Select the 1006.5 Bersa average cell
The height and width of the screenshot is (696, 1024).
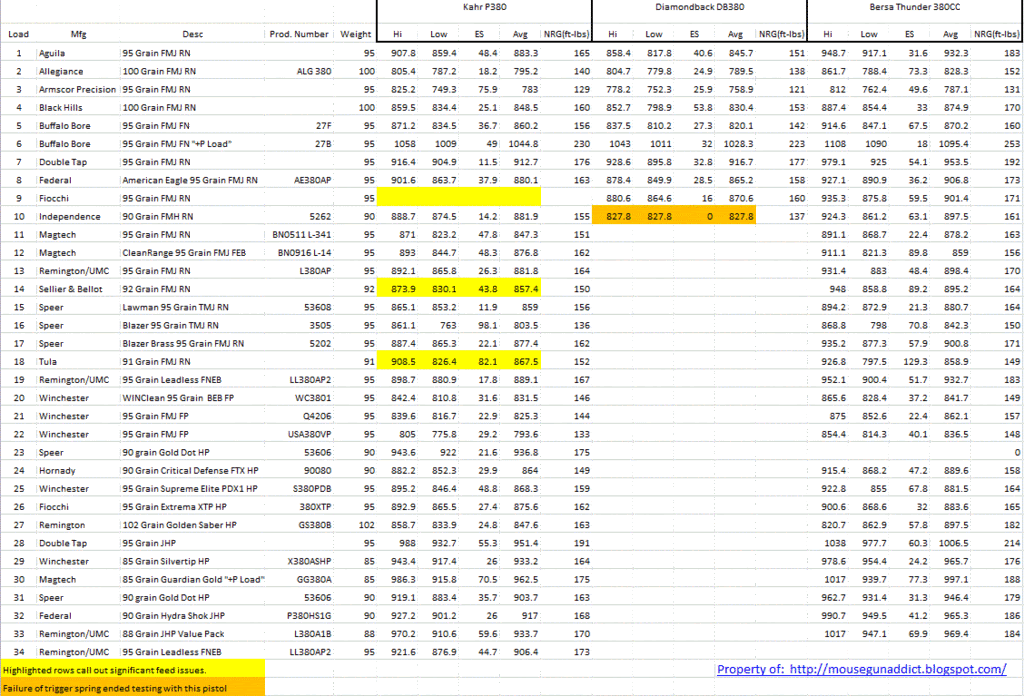point(951,543)
